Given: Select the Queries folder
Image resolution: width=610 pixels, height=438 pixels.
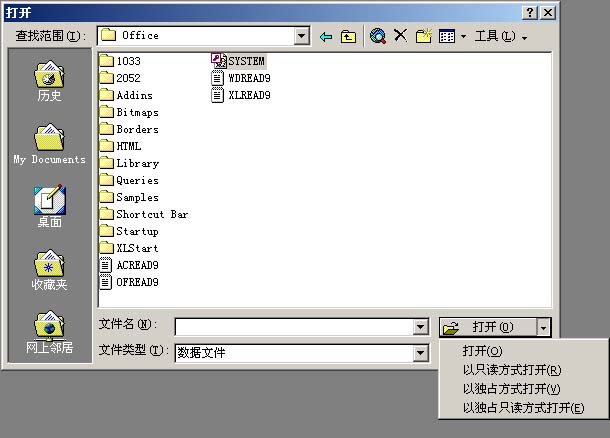Looking at the screenshot, I should click(x=129, y=180).
